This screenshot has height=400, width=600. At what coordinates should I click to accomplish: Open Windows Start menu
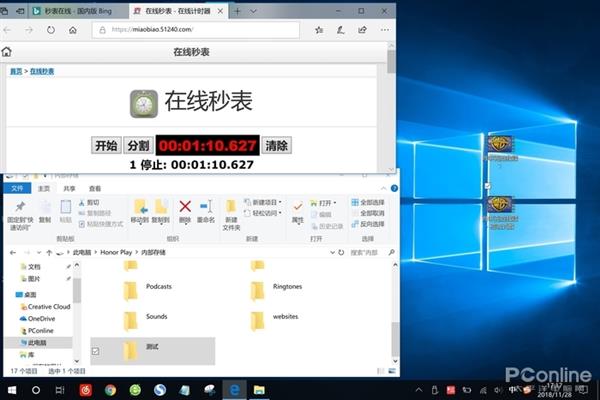click(x=12, y=390)
